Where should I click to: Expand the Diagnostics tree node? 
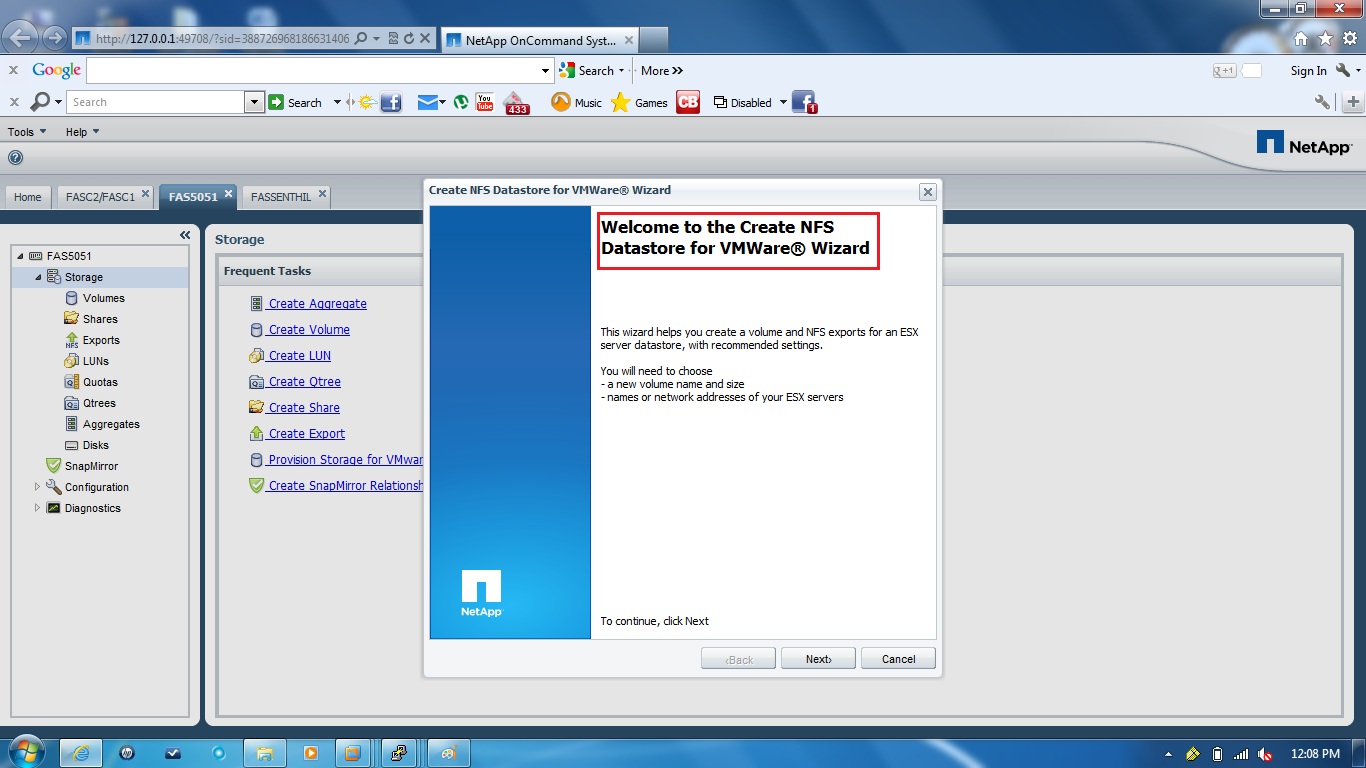(38, 508)
